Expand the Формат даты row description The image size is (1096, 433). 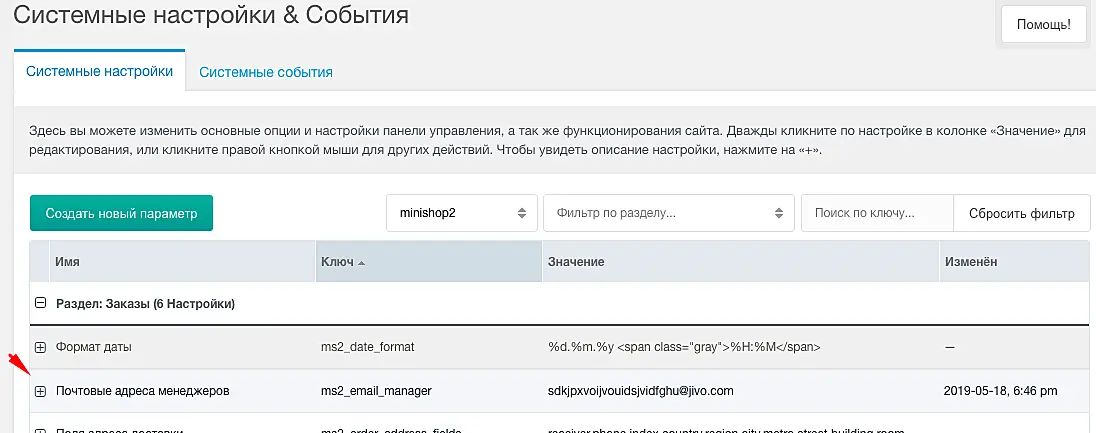[x=41, y=347]
